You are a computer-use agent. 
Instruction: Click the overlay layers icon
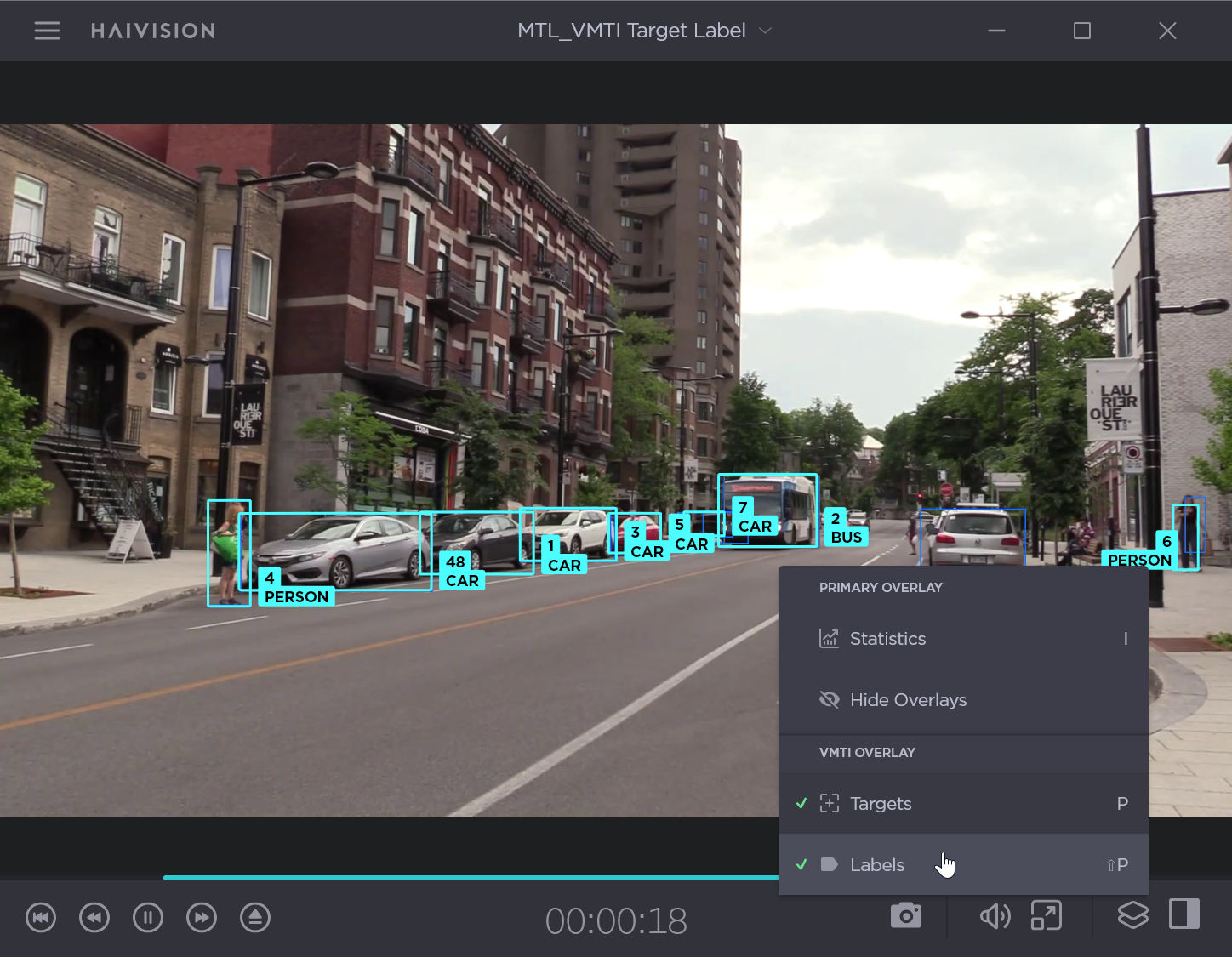pyautogui.click(x=1132, y=915)
